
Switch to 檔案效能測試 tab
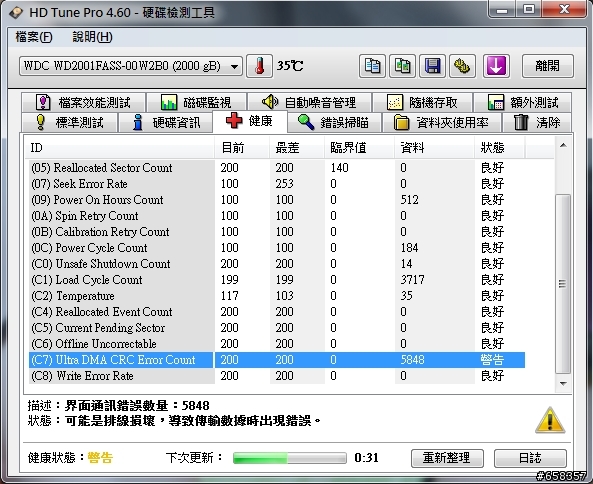[84, 102]
